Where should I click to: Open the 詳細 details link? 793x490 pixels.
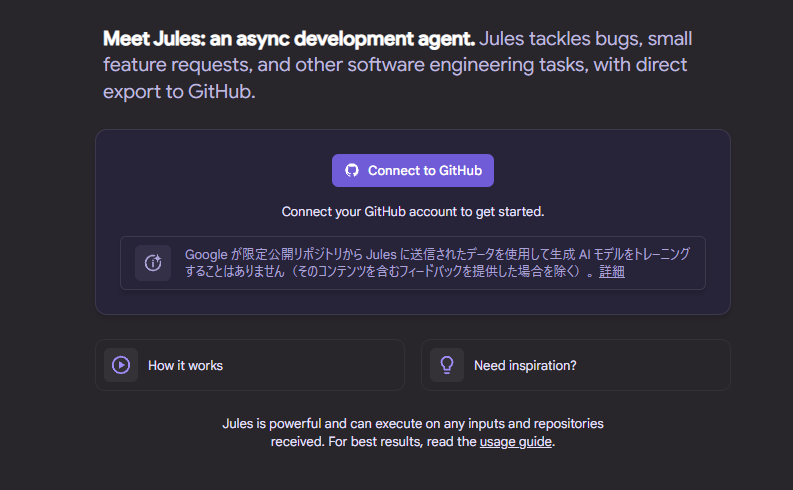click(x=611, y=272)
